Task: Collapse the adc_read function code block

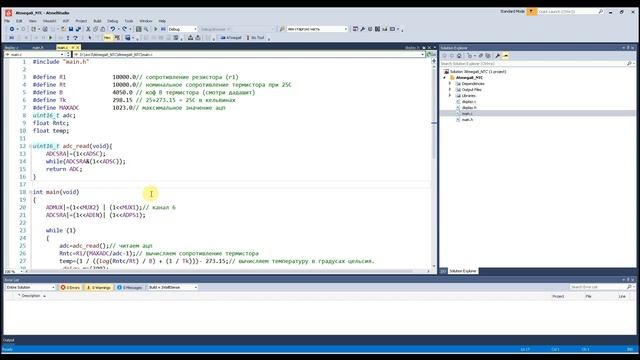Action: tap(30, 146)
